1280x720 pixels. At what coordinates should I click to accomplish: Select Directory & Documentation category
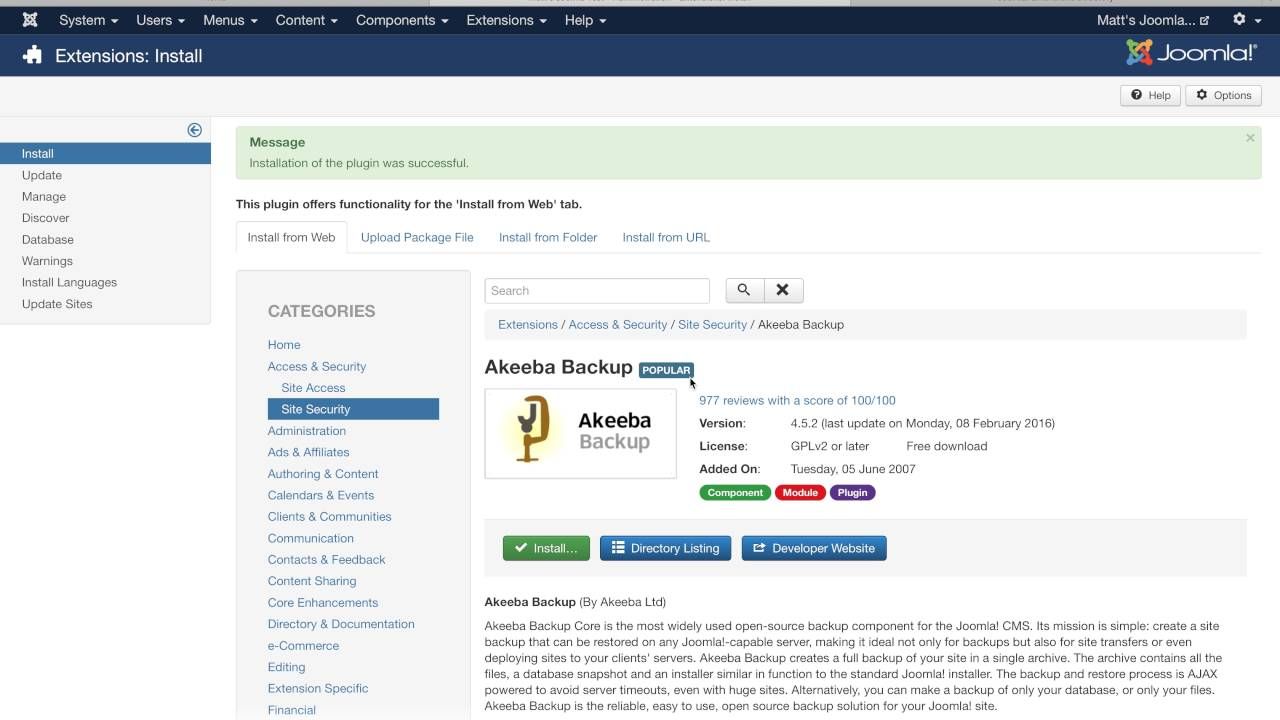pos(341,624)
